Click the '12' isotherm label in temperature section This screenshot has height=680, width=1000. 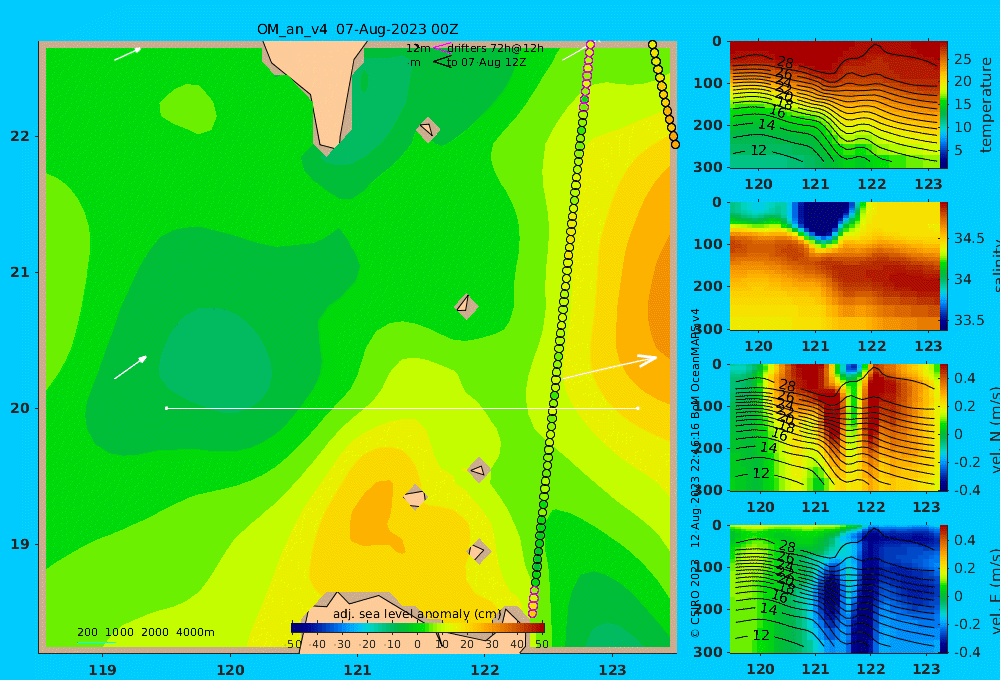click(758, 151)
